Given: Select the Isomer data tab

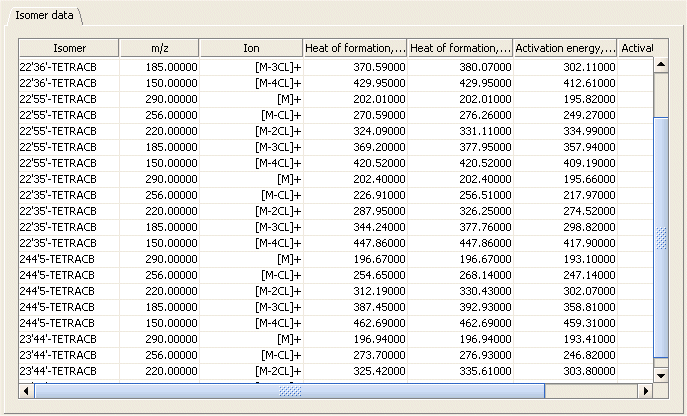Looking at the screenshot, I should 44,16.
